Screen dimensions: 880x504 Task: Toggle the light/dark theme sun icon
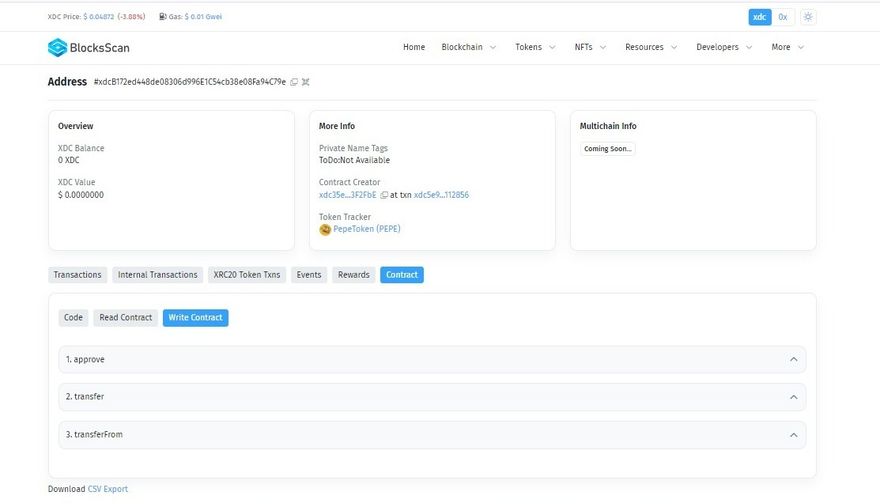(x=808, y=17)
